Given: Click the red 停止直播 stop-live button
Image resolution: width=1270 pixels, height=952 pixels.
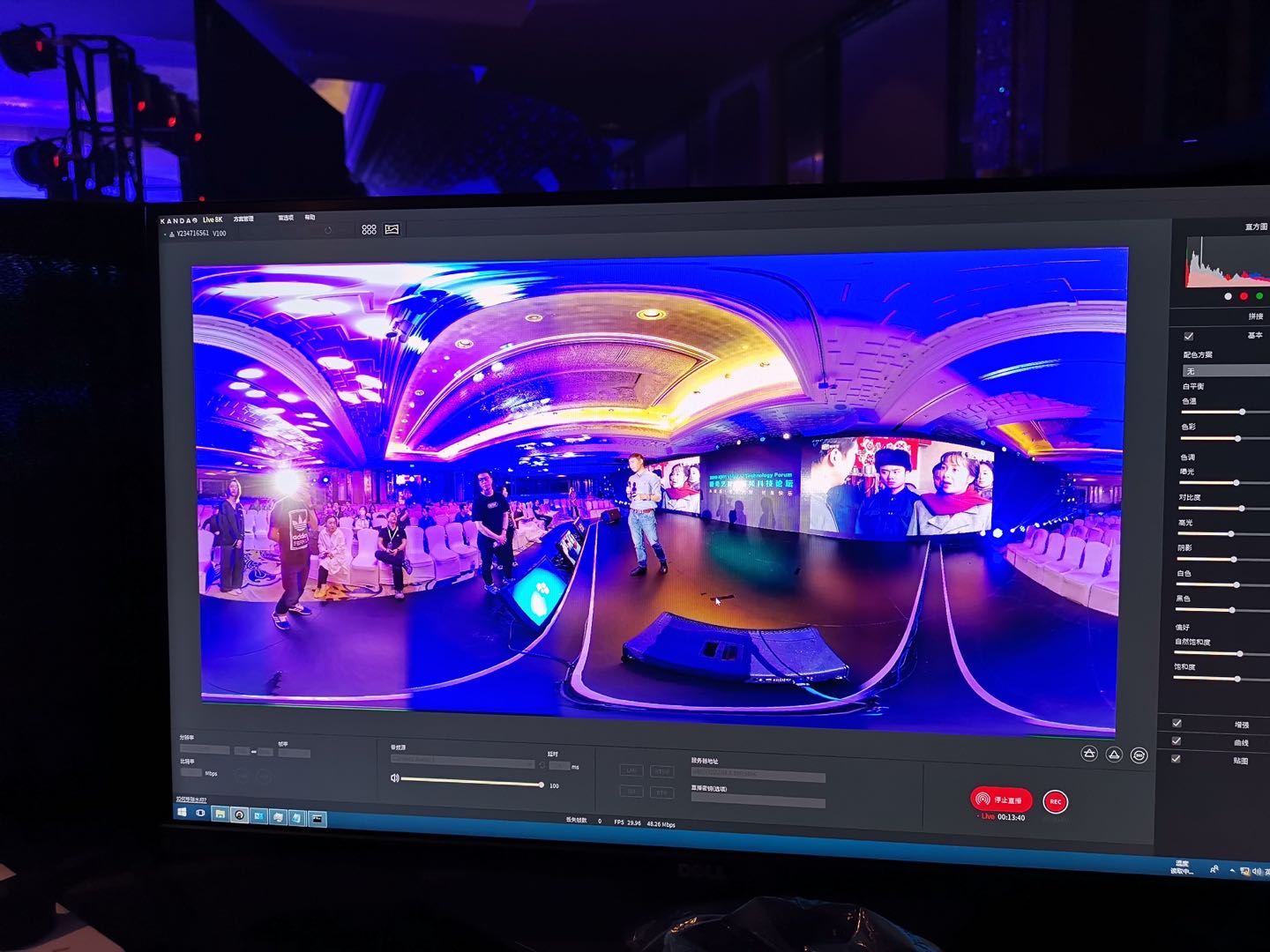Looking at the screenshot, I should pos(1001,800).
